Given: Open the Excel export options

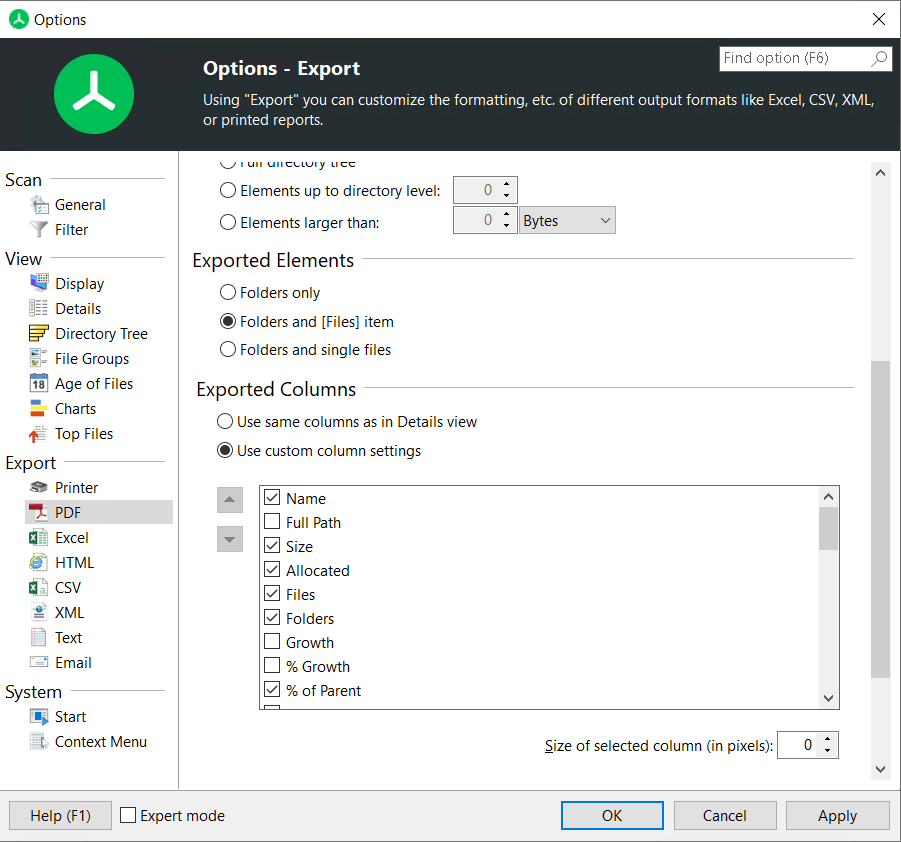Looking at the screenshot, I should pos(72,537).
